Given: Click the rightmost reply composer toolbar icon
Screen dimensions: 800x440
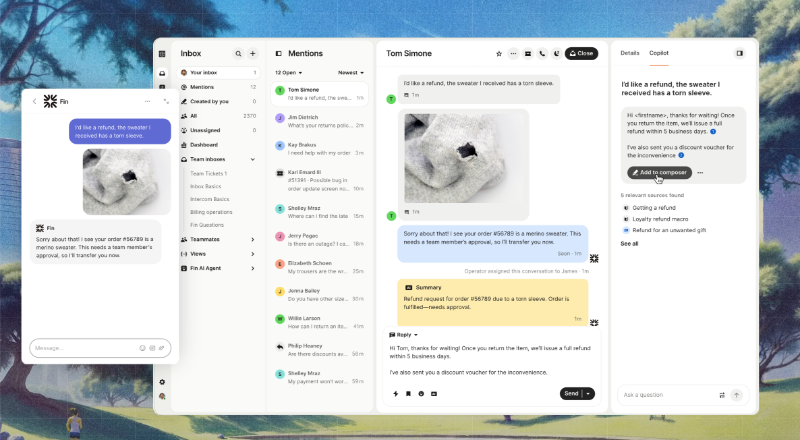Looking at the screenshot, I should pos(434,394).
